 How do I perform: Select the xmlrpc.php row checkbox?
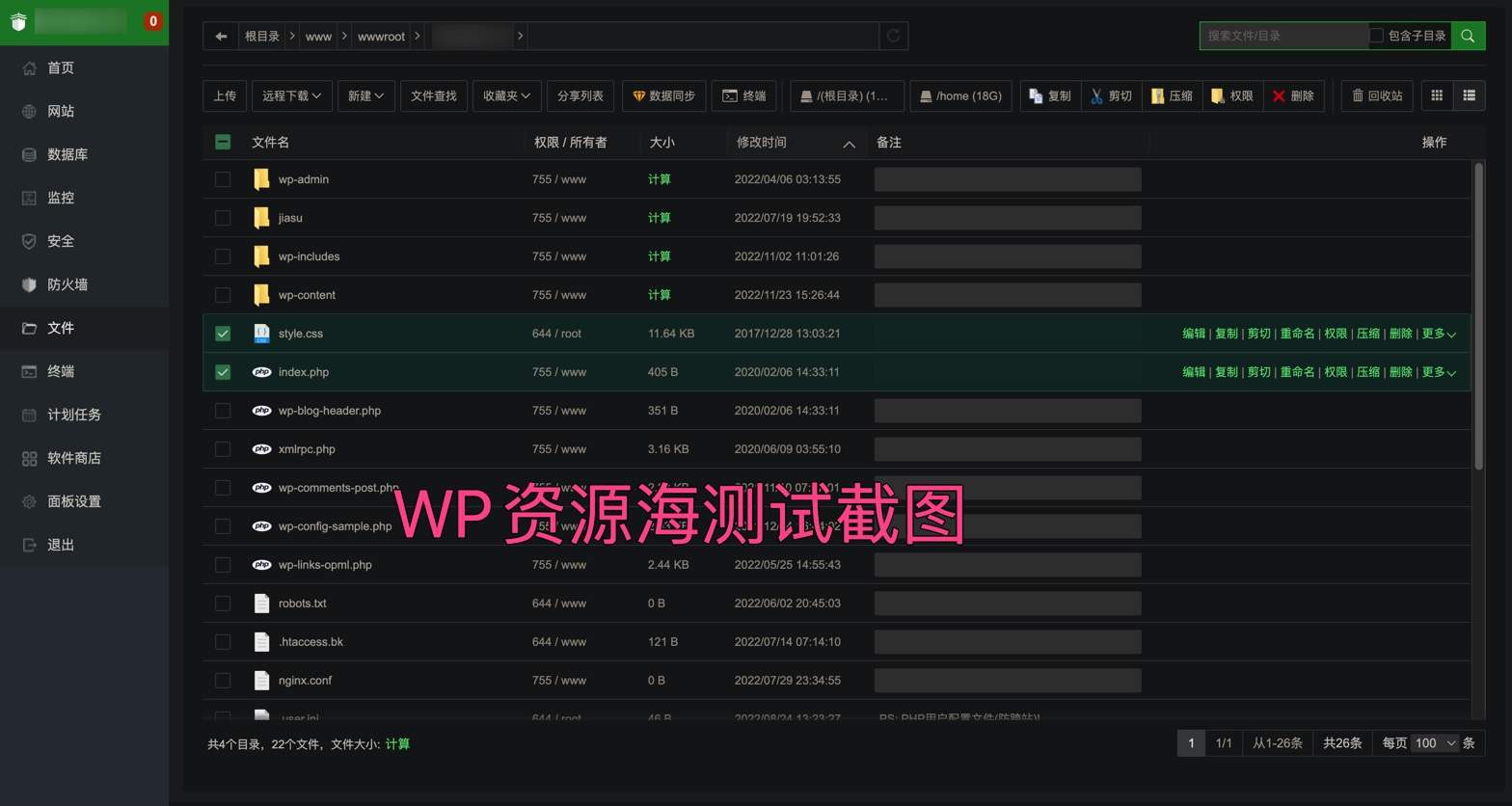pyautogui.click(x=223, y=449)
